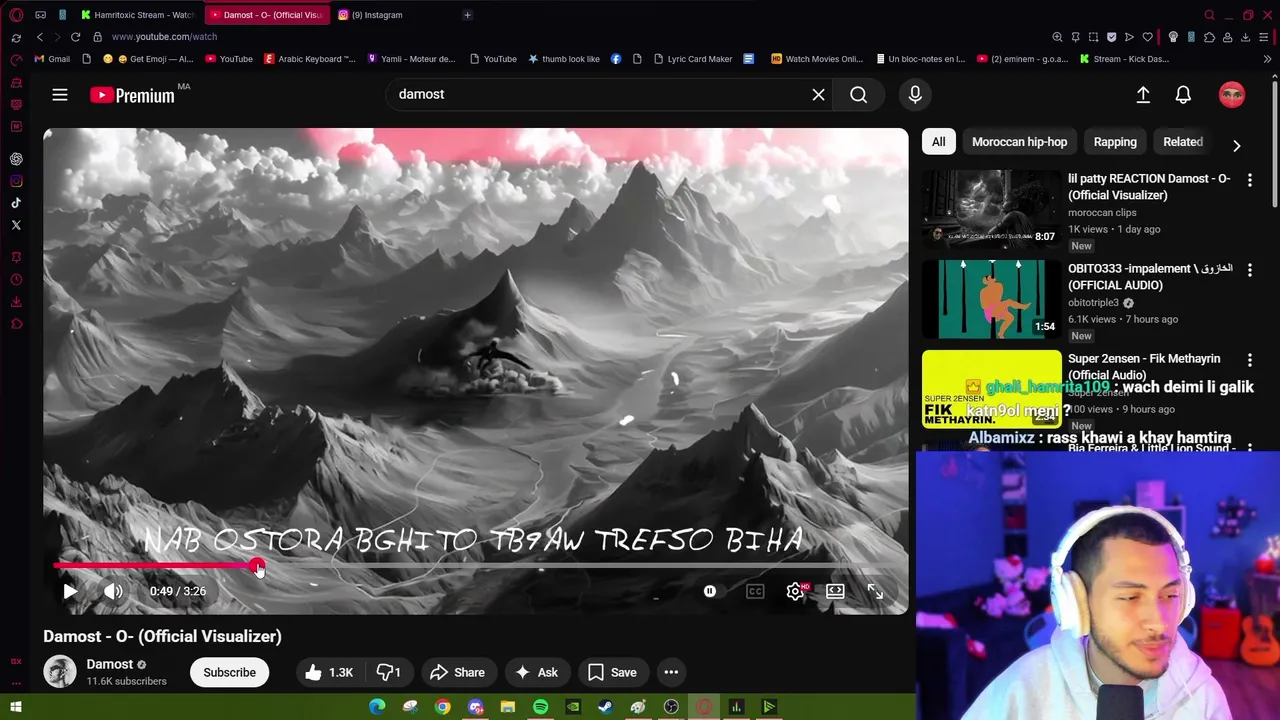1280x720 pixels.
Task: Save the video to a playlist
Action: [612, 672]
